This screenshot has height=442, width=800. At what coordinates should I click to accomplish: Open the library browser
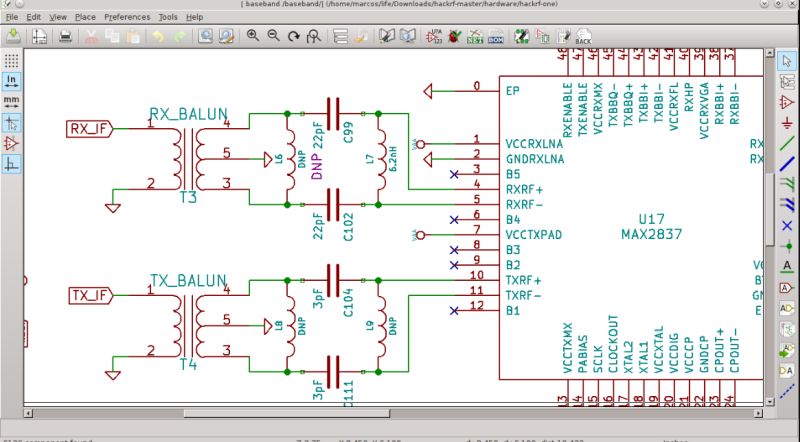pyautogui.click(x=407, y=36)
